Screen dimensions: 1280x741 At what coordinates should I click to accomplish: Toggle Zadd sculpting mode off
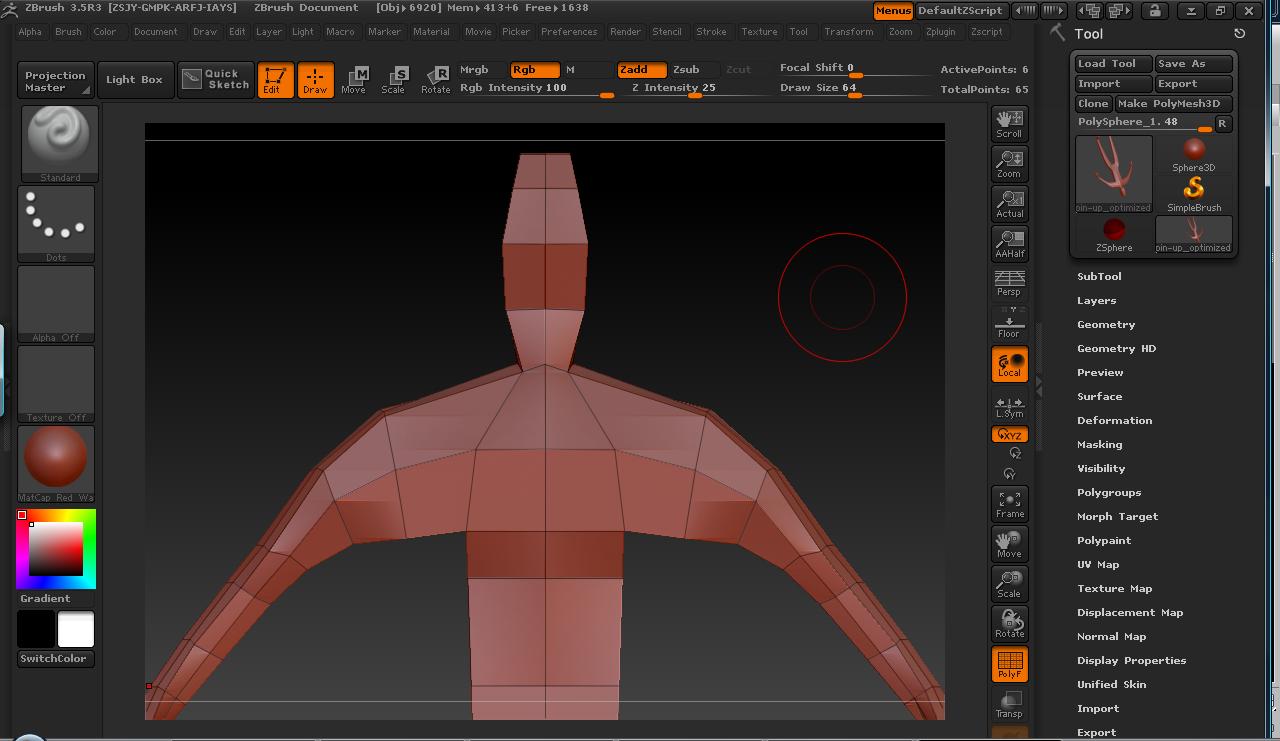pos(642,70)
